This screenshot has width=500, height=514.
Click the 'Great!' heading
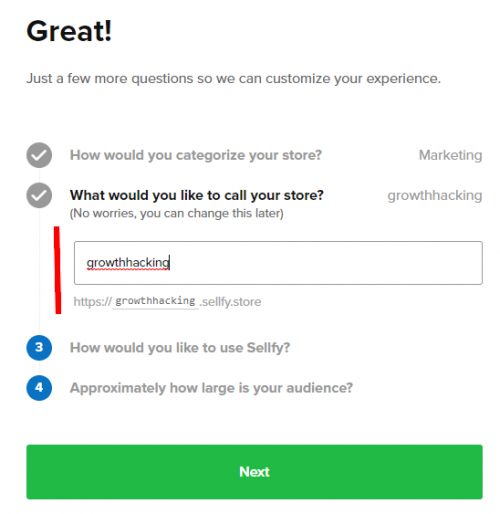69,31
